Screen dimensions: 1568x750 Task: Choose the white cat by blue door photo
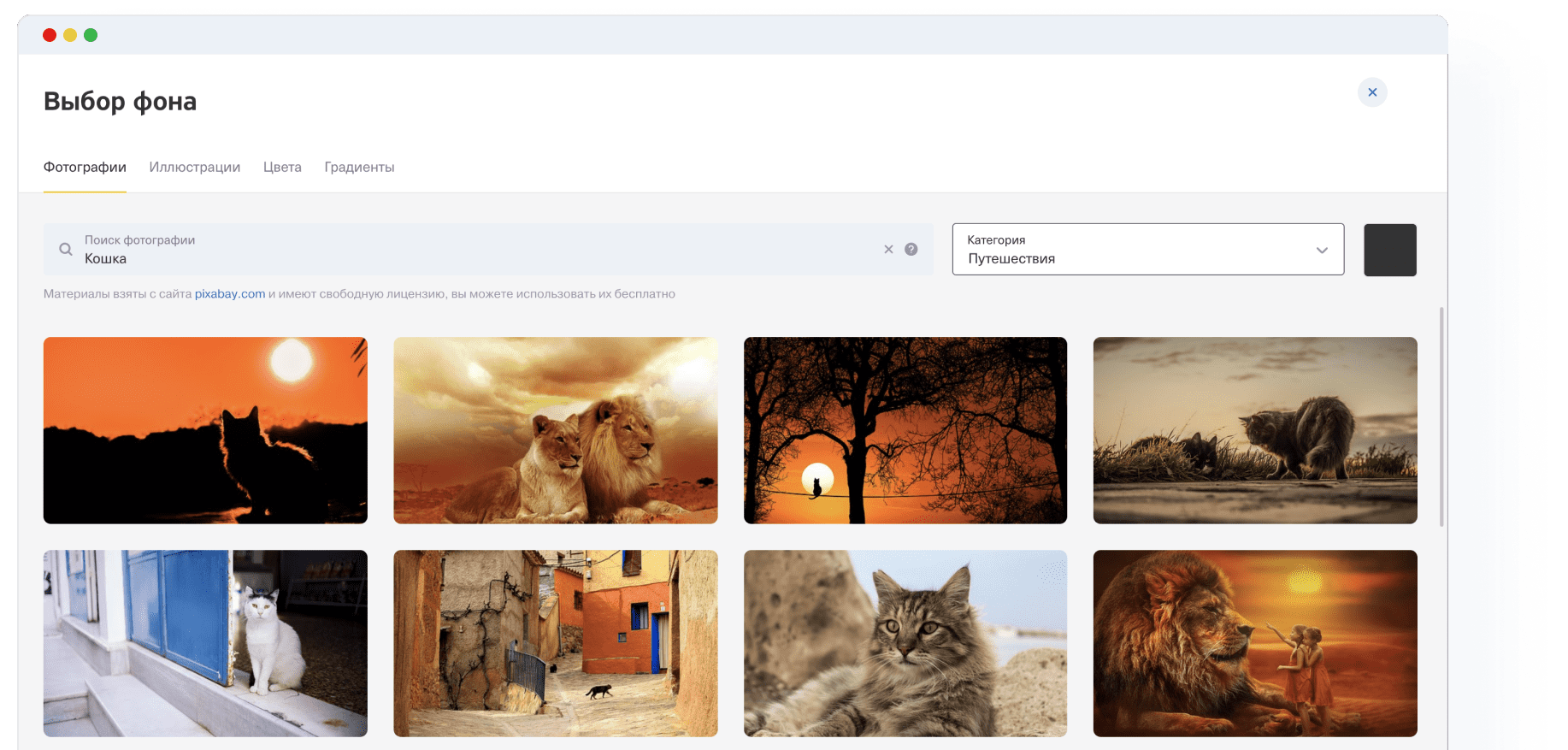(x=205, y=643)
